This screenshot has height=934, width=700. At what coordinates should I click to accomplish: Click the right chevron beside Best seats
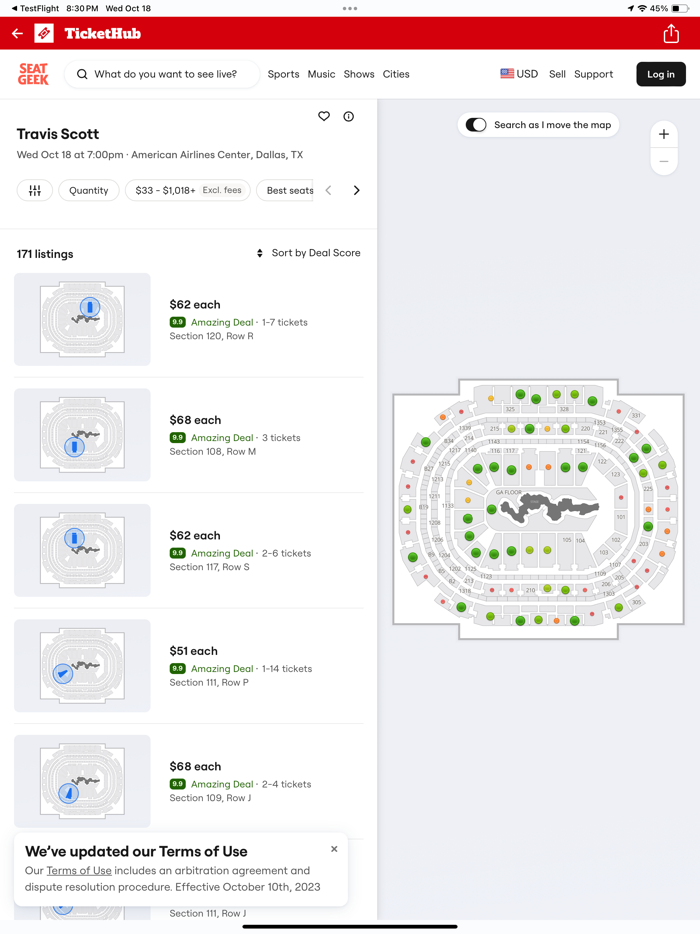tap(357, 189)
